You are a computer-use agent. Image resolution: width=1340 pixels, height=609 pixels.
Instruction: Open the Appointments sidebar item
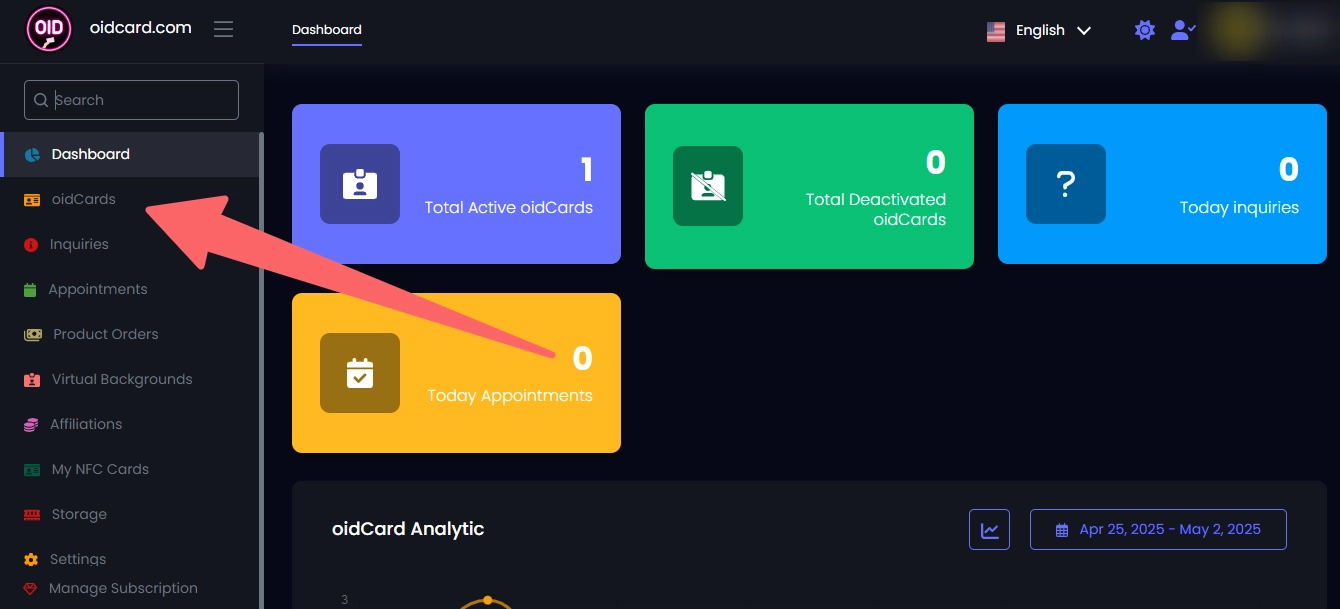click(97, 289)
